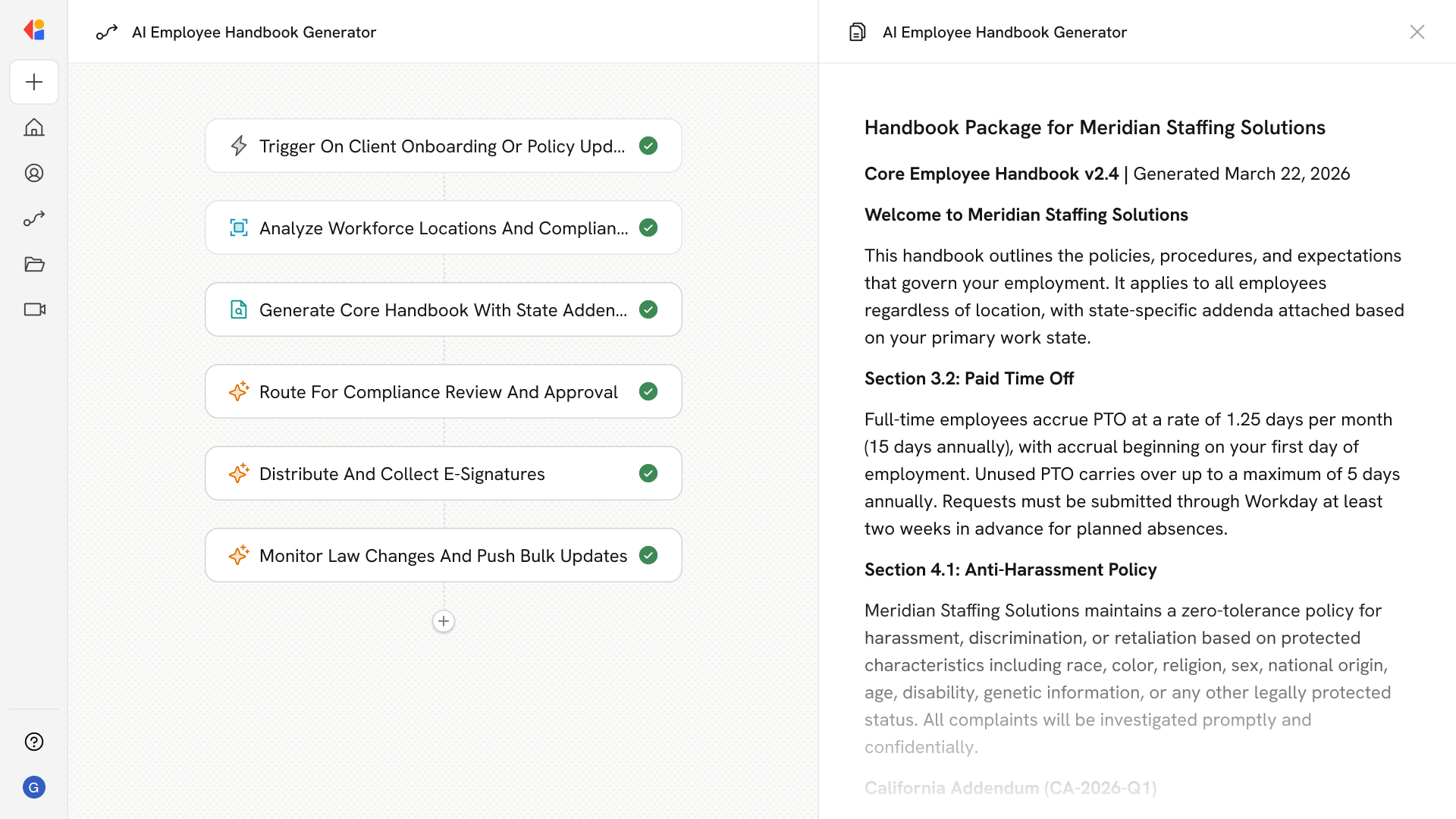1456x819 pixels.
Task: Click the green checkmark on the Distribute step
Action: 648,473
